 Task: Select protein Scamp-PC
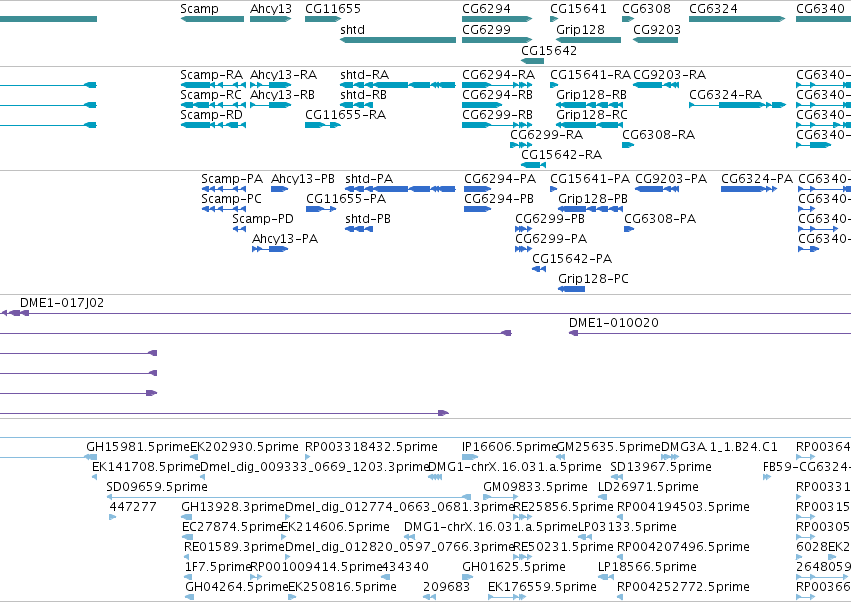tap(223, 210)
